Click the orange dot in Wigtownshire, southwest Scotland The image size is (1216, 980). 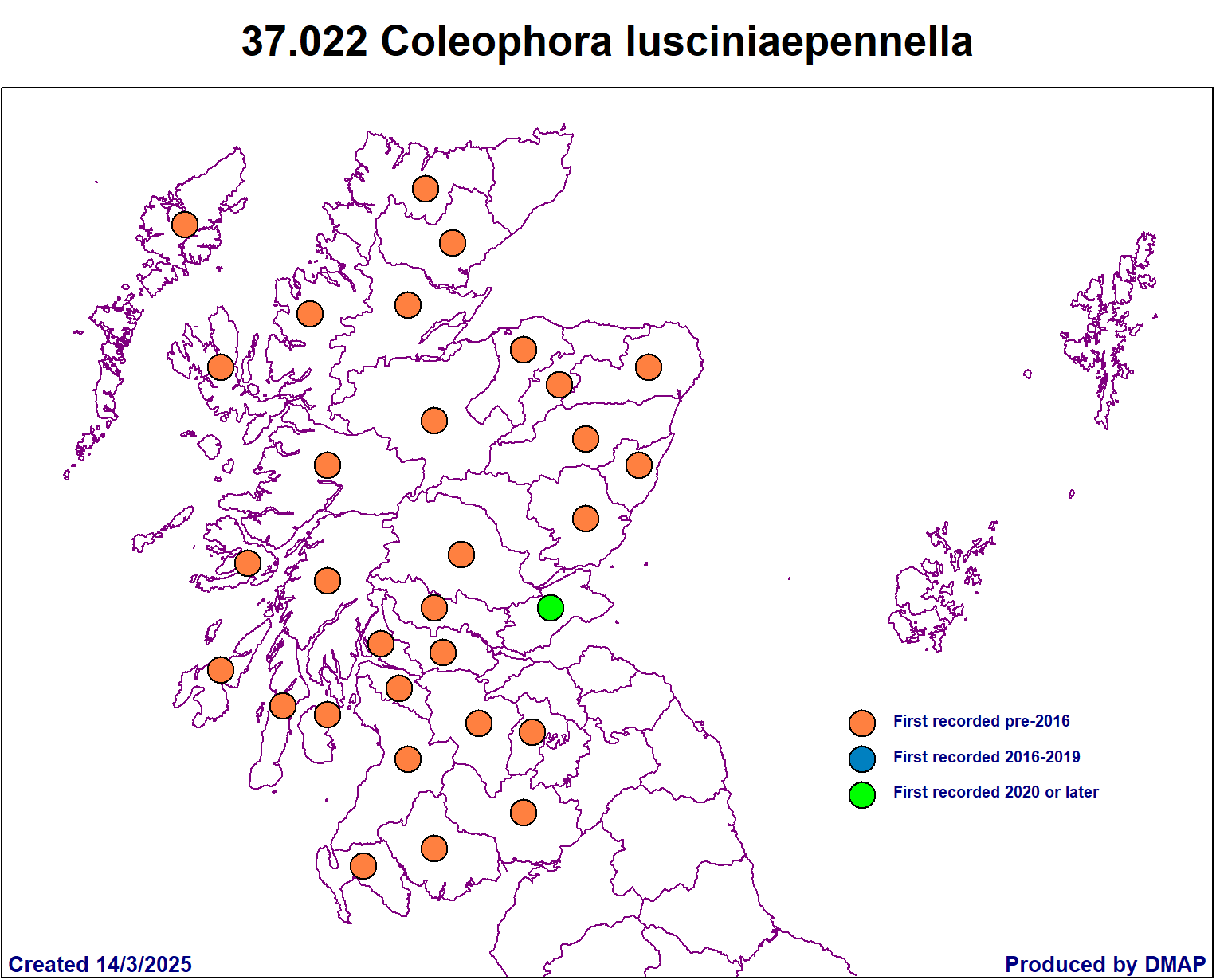point(363,866)
